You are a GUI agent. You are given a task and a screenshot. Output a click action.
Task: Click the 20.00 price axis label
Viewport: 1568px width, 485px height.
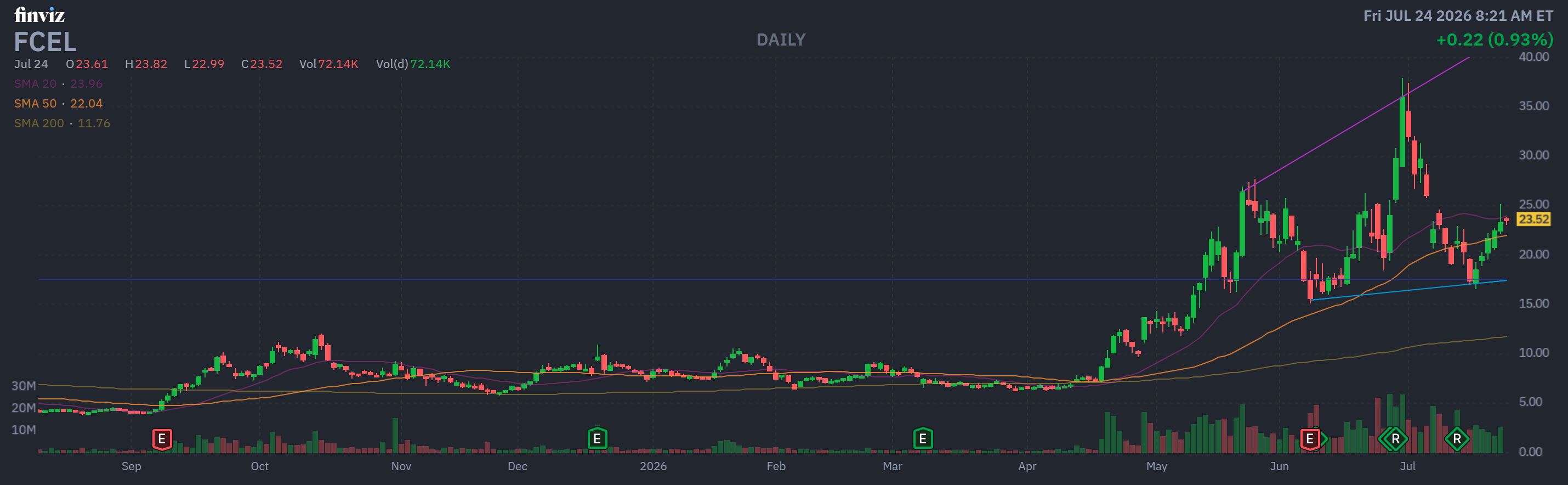pyautogui.click(x=1534, y=254)
